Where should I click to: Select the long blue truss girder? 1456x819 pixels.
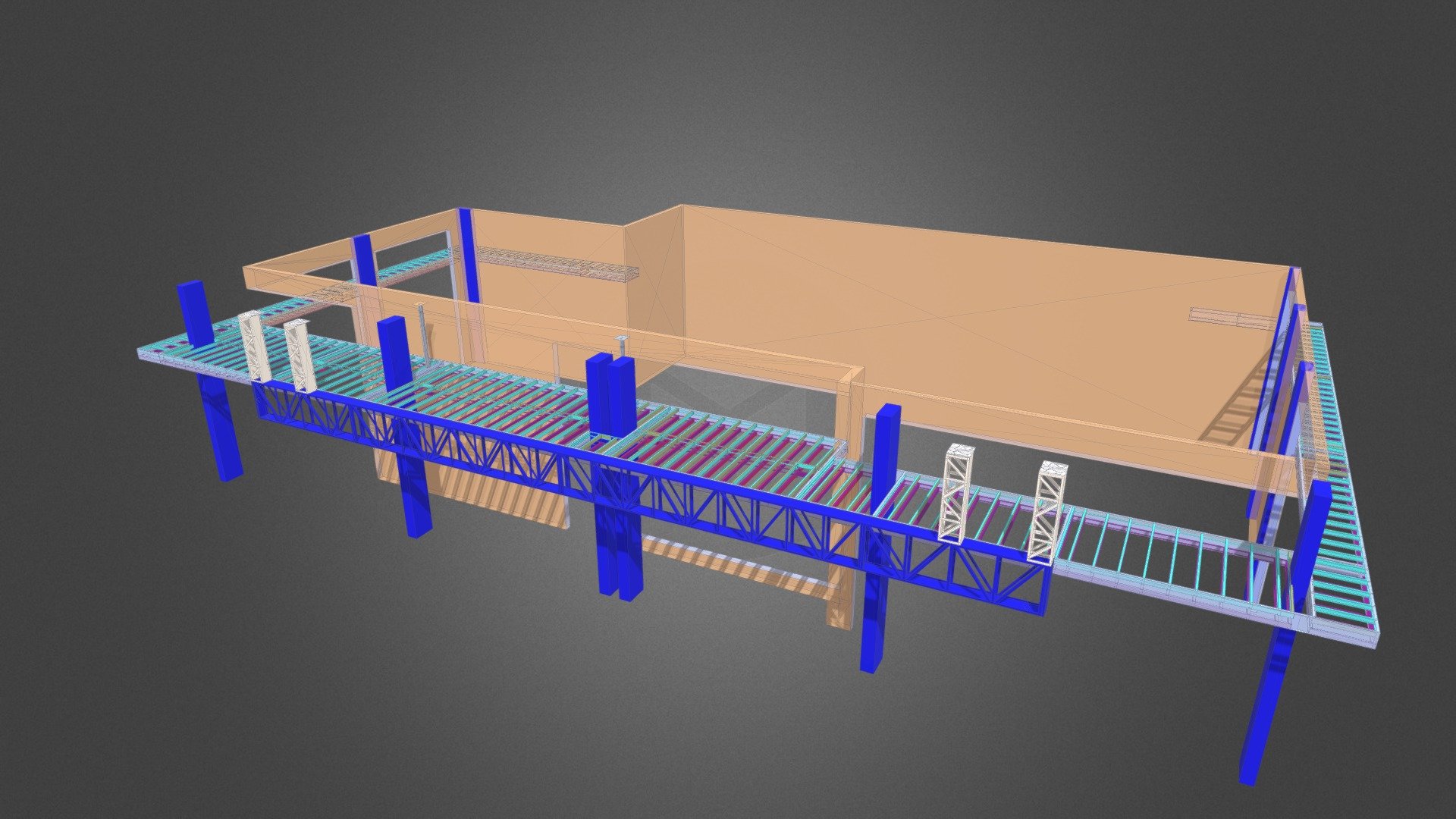(652, 498)
